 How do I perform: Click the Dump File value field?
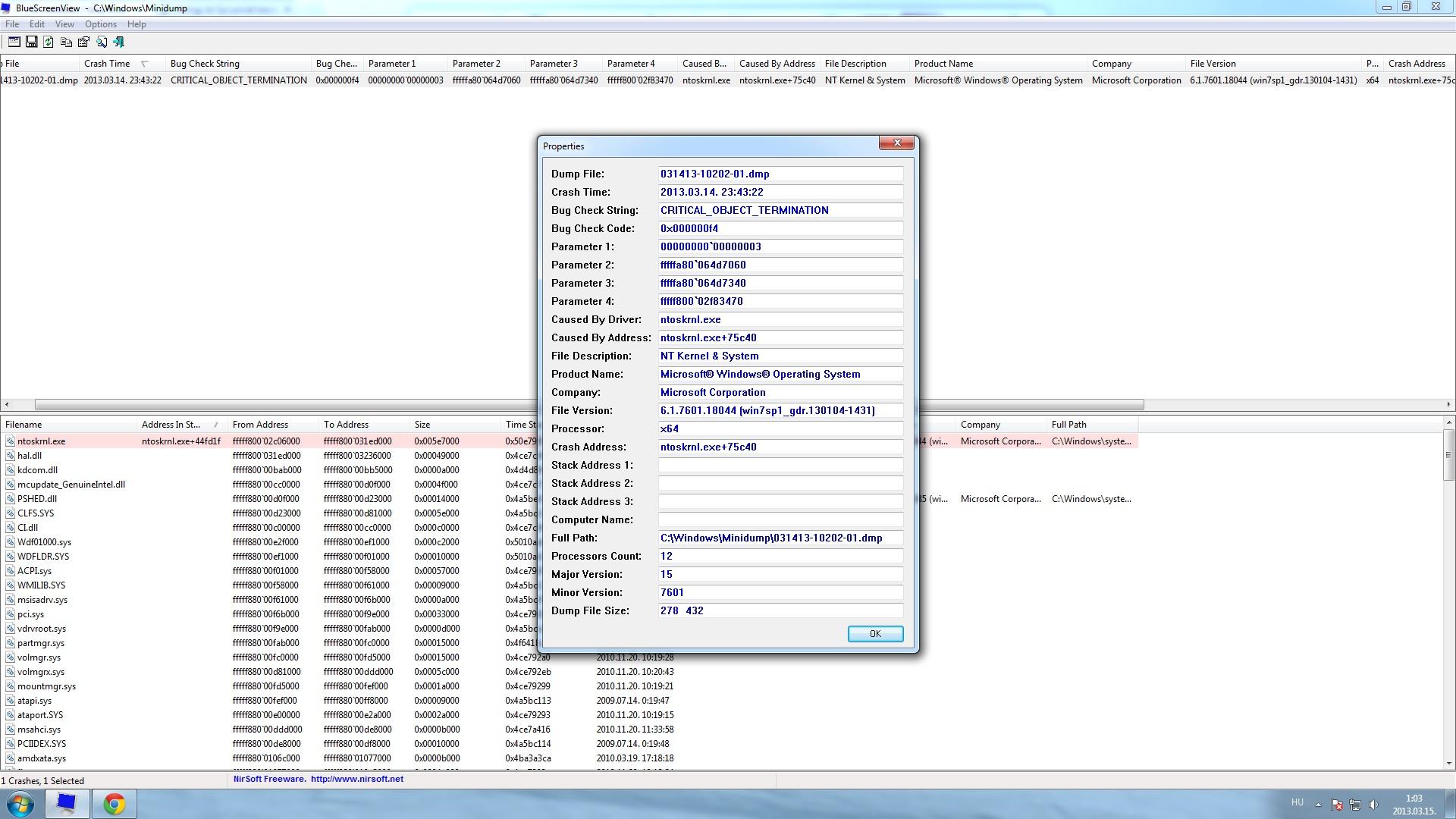click(x=780, y=174)
